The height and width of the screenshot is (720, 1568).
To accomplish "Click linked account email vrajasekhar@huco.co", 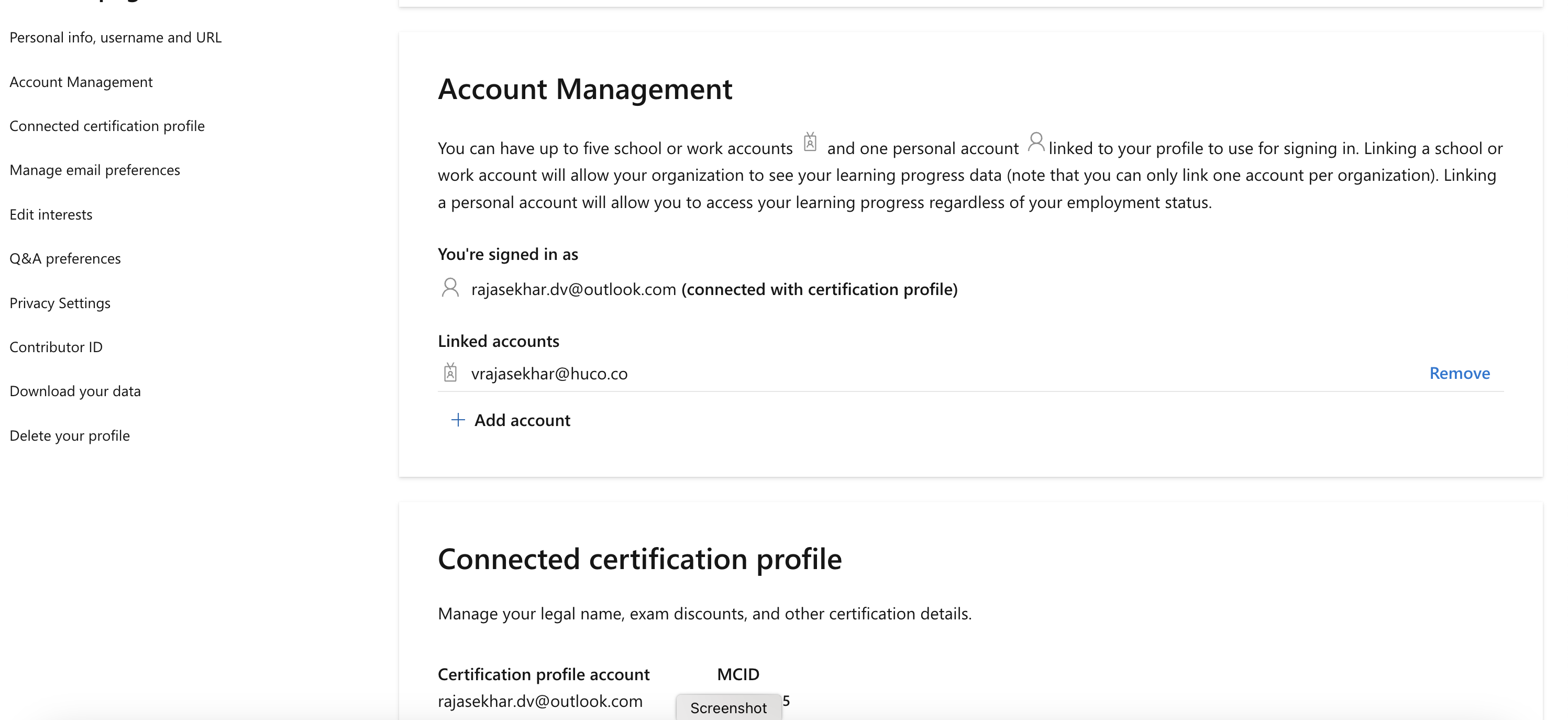I will pyautogui.click(x=549, y=374).
